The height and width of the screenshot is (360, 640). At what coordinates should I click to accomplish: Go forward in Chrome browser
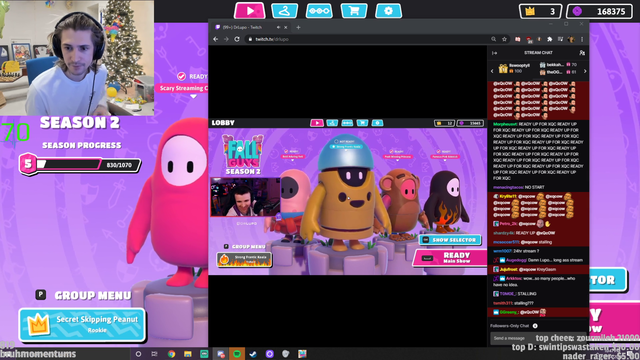226,39
